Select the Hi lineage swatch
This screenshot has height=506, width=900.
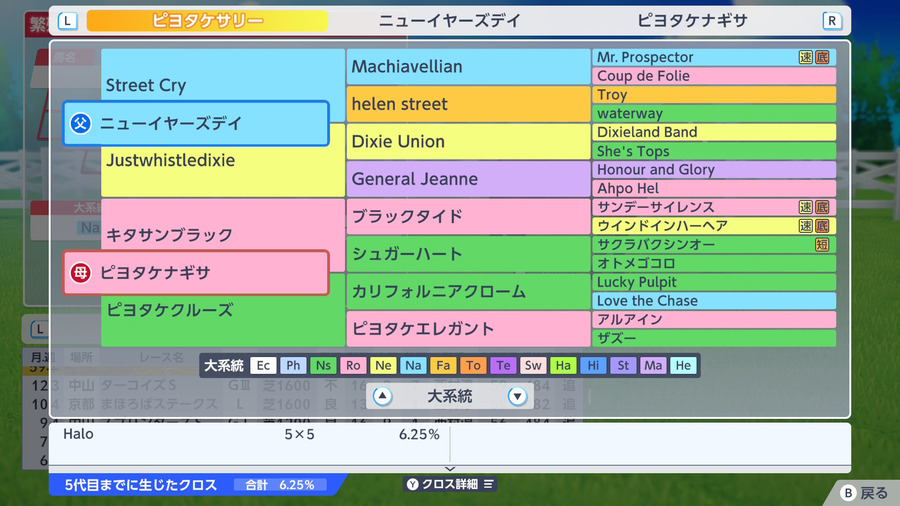point(593,365)
